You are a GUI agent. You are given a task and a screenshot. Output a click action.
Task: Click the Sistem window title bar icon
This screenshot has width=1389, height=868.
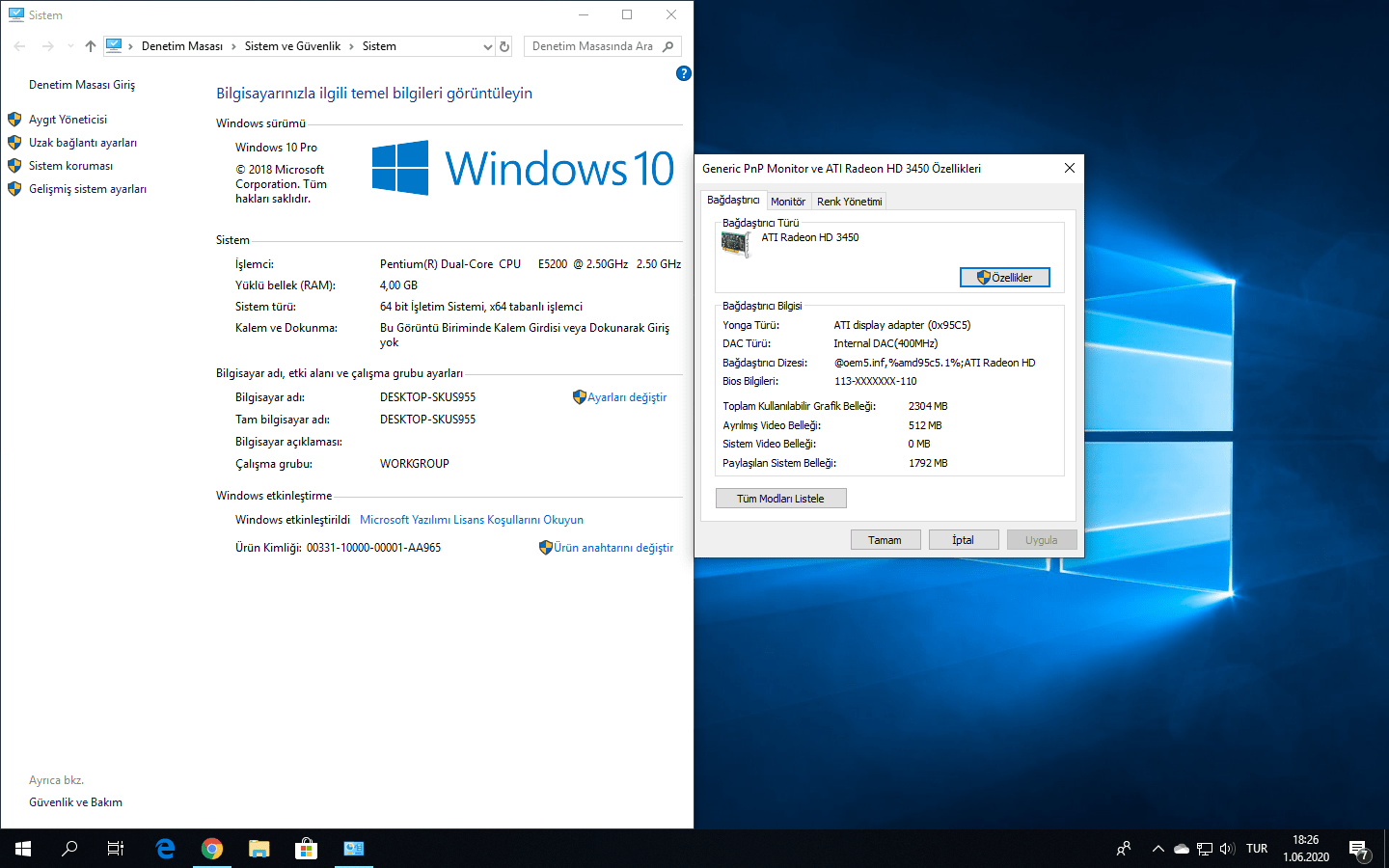tap(15, 14)
